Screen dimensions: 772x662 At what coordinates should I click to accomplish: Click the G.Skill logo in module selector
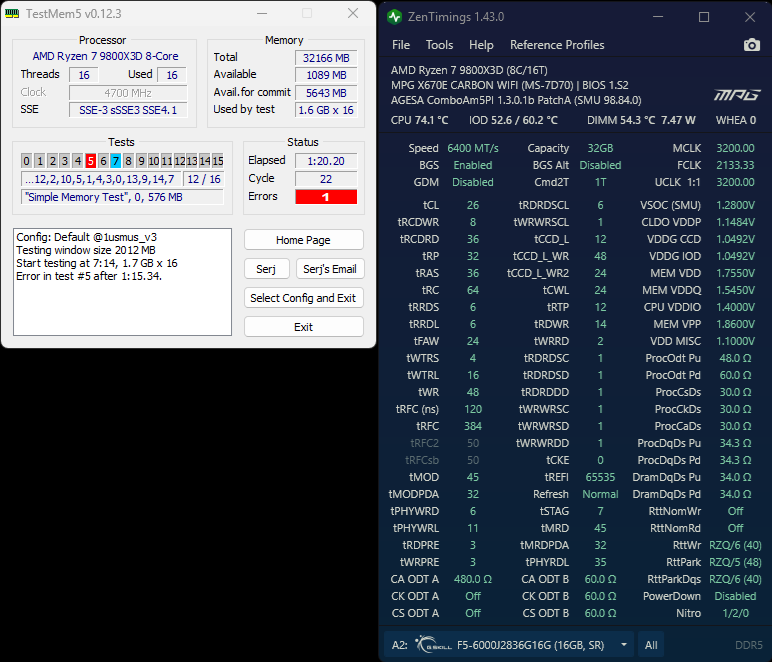433,645
